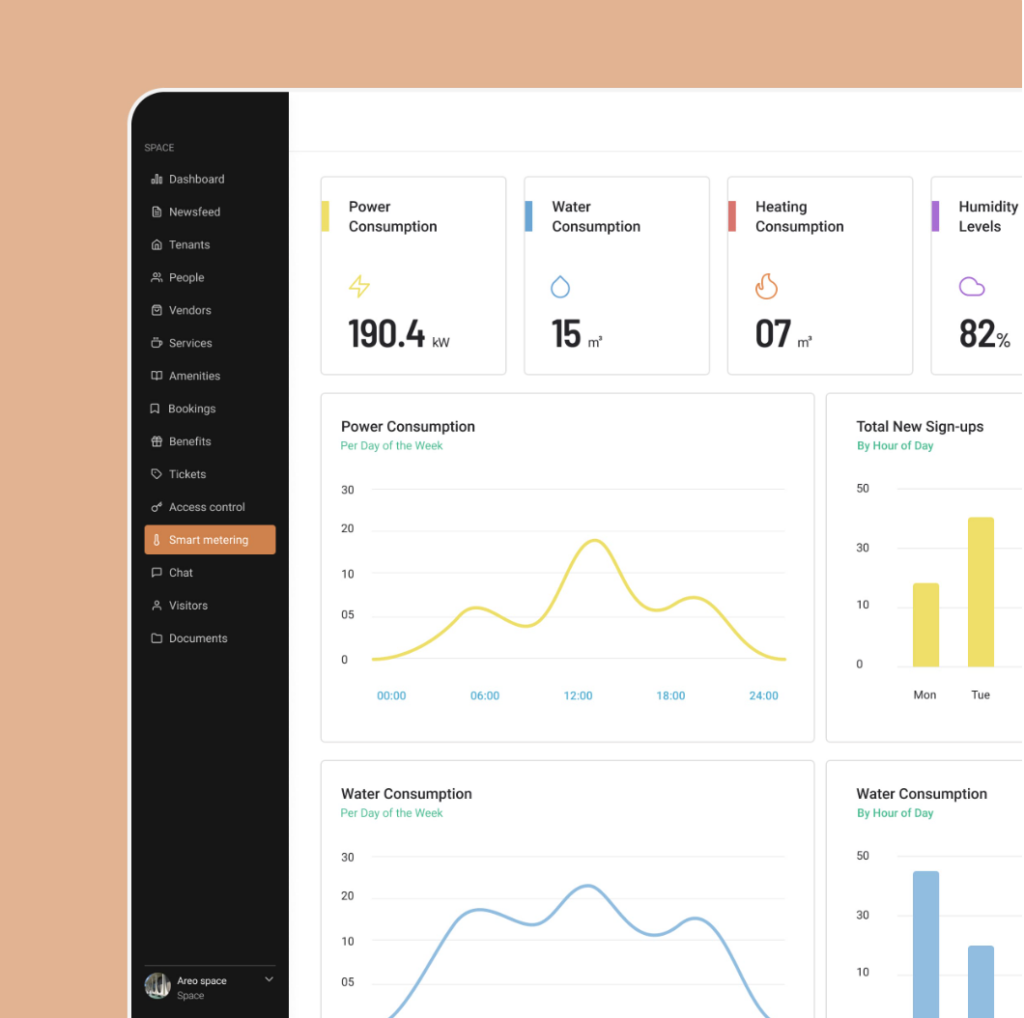This screenshot has width=1024, height=1018.
Task: Click the "190.4" power reading
Action: click(387, 334)
